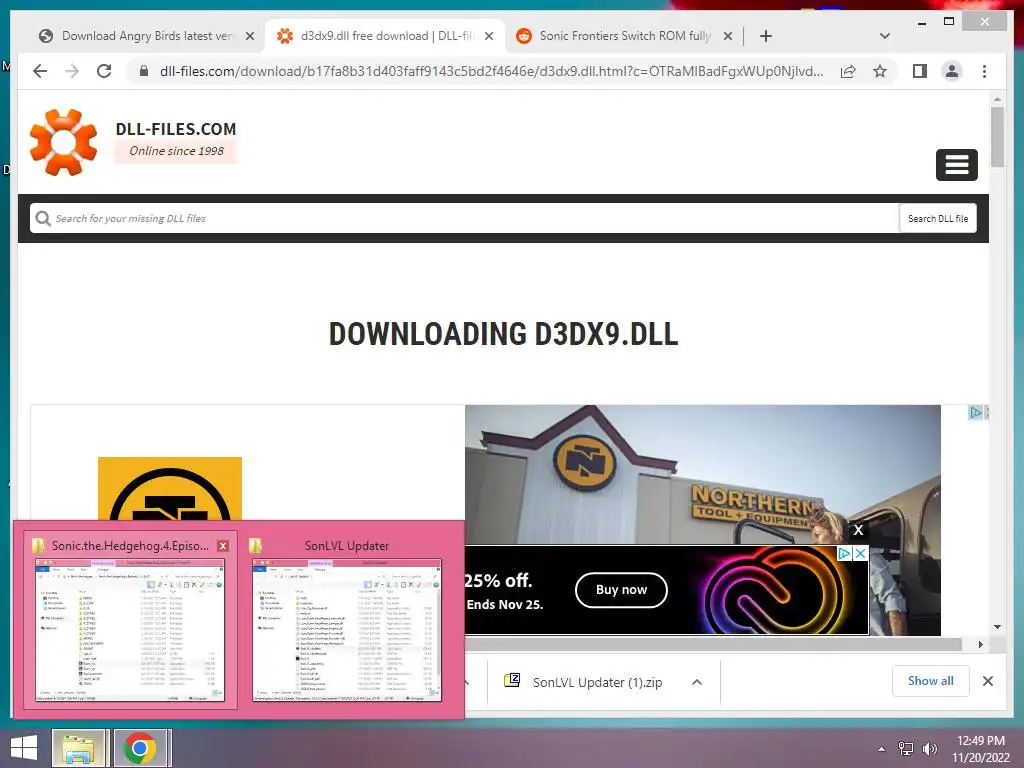Click the vertical scrollbar down arrow

pyautogui.click(x=997, y=627)
